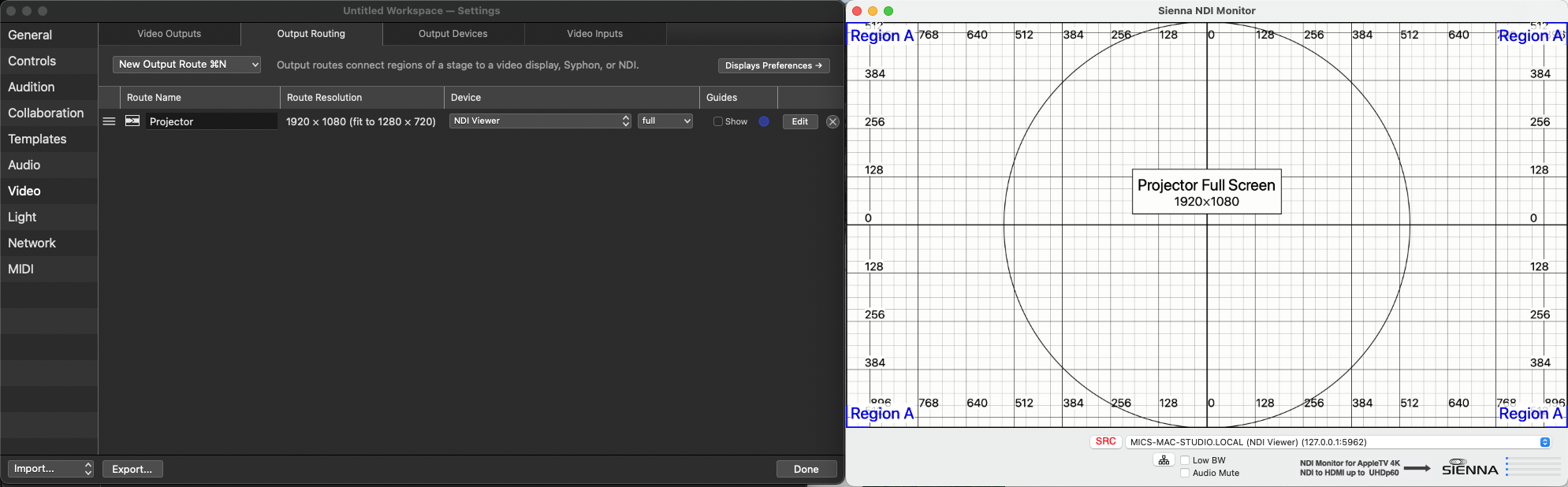Image resolution: width=1568 pixels, height=487 pixels.
Task: Open Audition settings in the sidebar
Action: pyautogui.click(x=49, y=87)
